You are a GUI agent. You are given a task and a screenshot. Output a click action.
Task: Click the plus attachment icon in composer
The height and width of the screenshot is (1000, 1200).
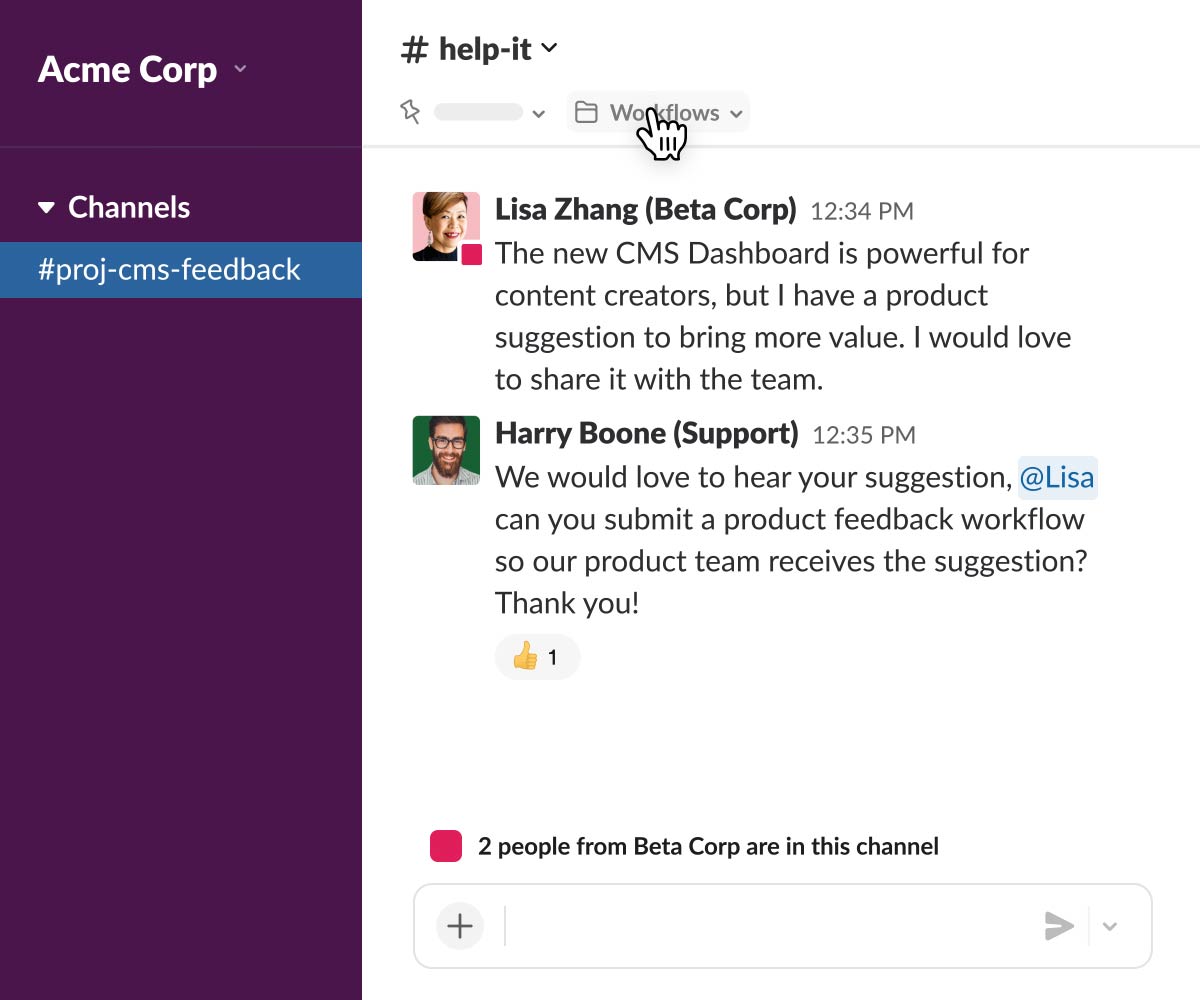(460, 926)
